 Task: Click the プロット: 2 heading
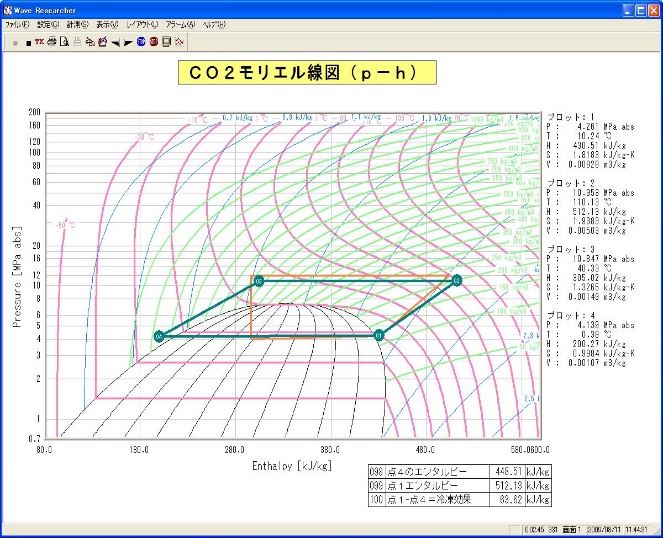pyautogui.click(x=571, y=183)
